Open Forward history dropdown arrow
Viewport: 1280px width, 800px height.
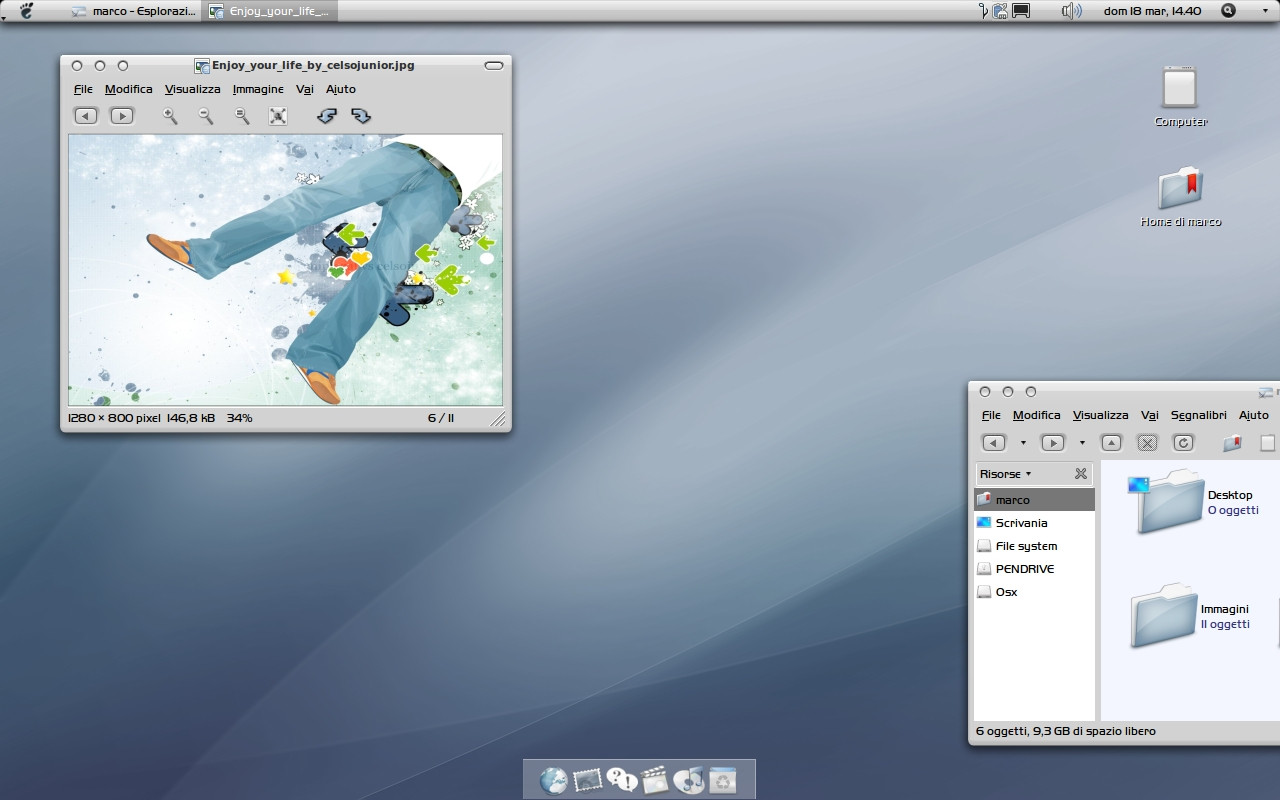tap(1082, 443)
